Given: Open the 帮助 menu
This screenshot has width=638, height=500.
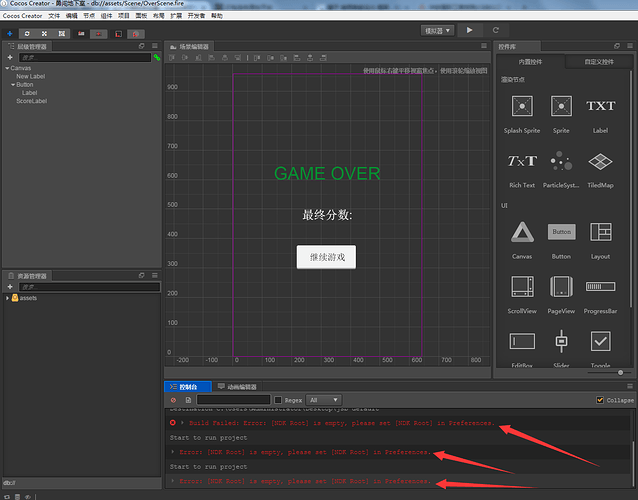Looking at the screenshot, I should click(x=217, y=16).
